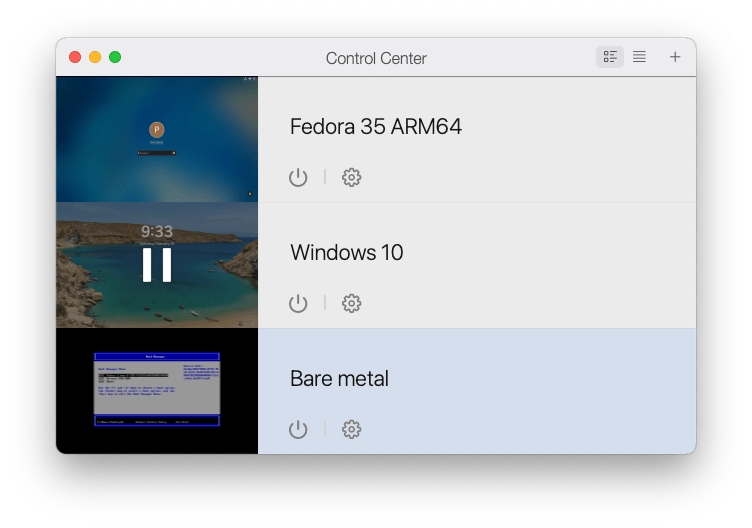Screen dimensions: 752x528
Task: Open the Fedora 35 ARM64 preview thumbnail
Action: coord(157,140)
